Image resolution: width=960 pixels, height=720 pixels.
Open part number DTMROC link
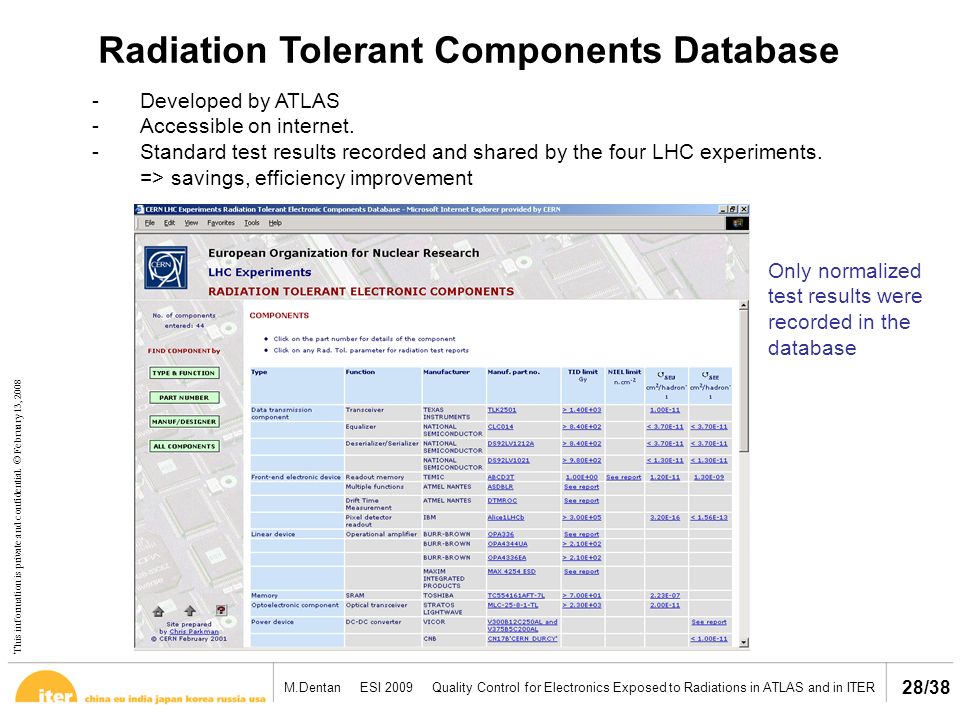tap(502, 500)
